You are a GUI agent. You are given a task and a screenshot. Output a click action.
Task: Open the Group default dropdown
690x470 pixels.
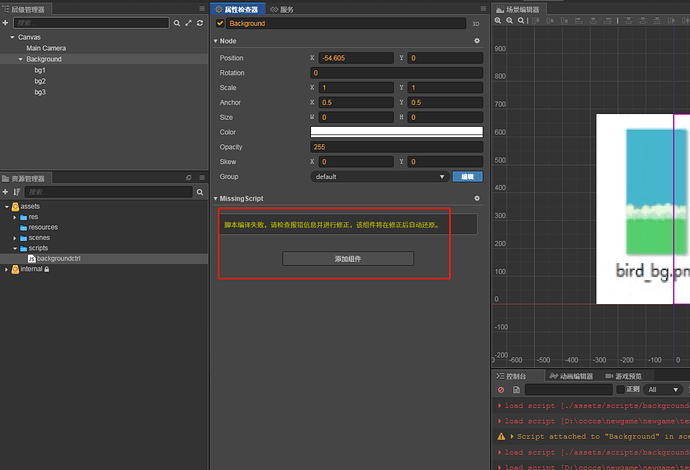(380, 176)
